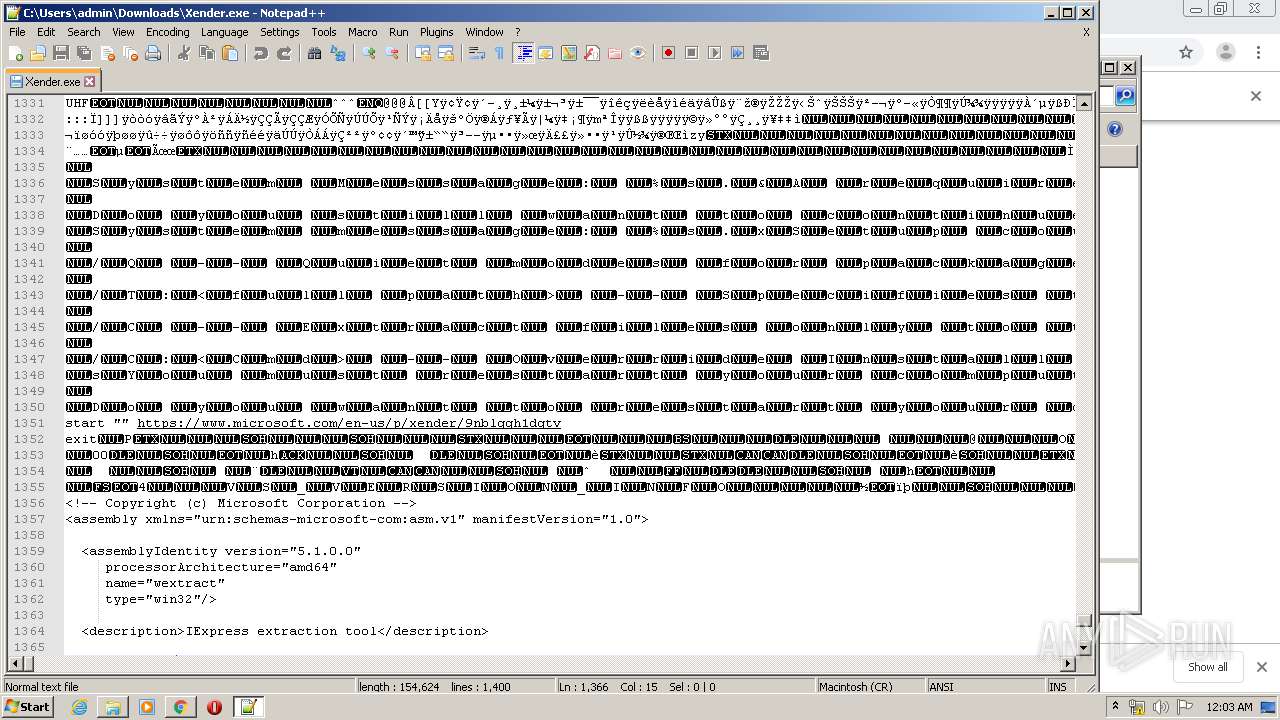Click the Playback macro button

click(x=715, y=53)
